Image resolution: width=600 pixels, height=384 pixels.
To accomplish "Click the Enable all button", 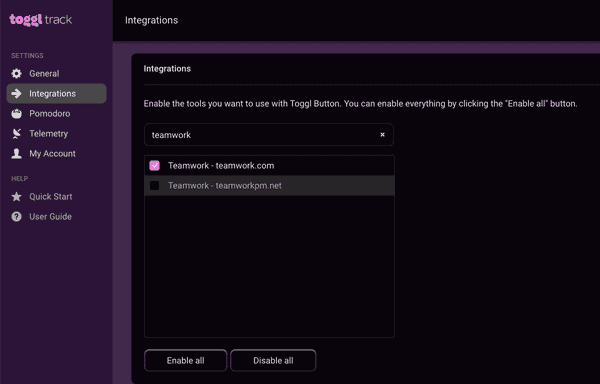I will [186, 360].
